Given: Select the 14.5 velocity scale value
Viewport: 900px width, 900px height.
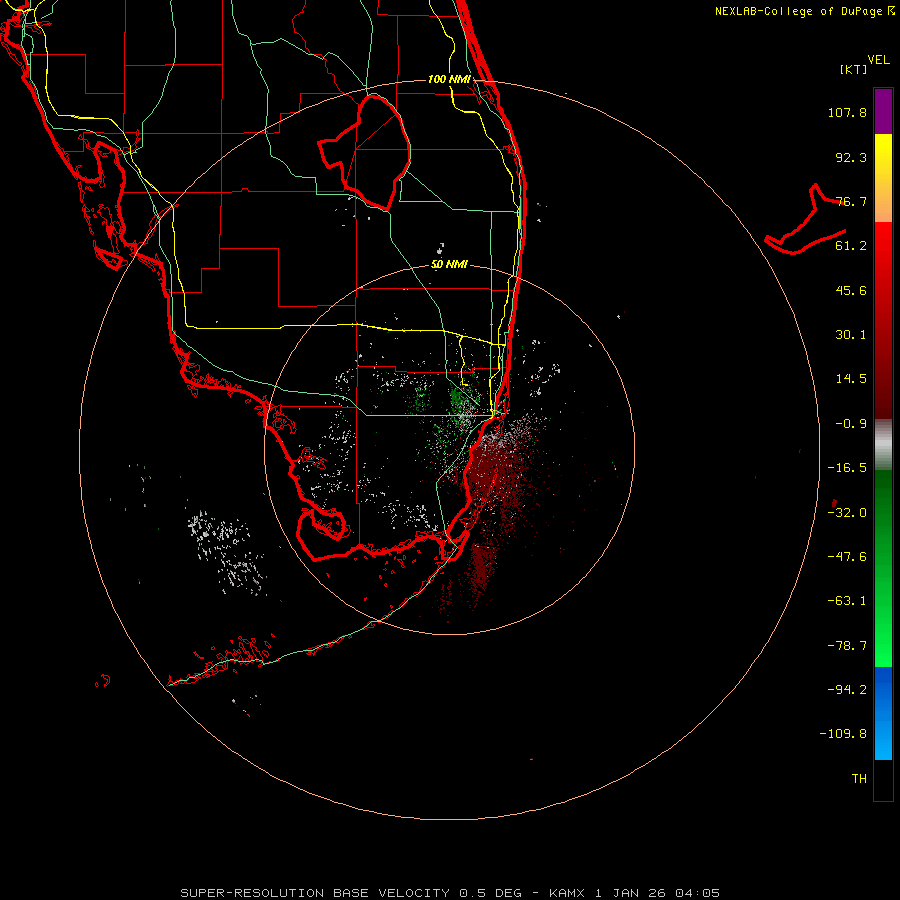Looking at the screenshot, I should point(851,379).
